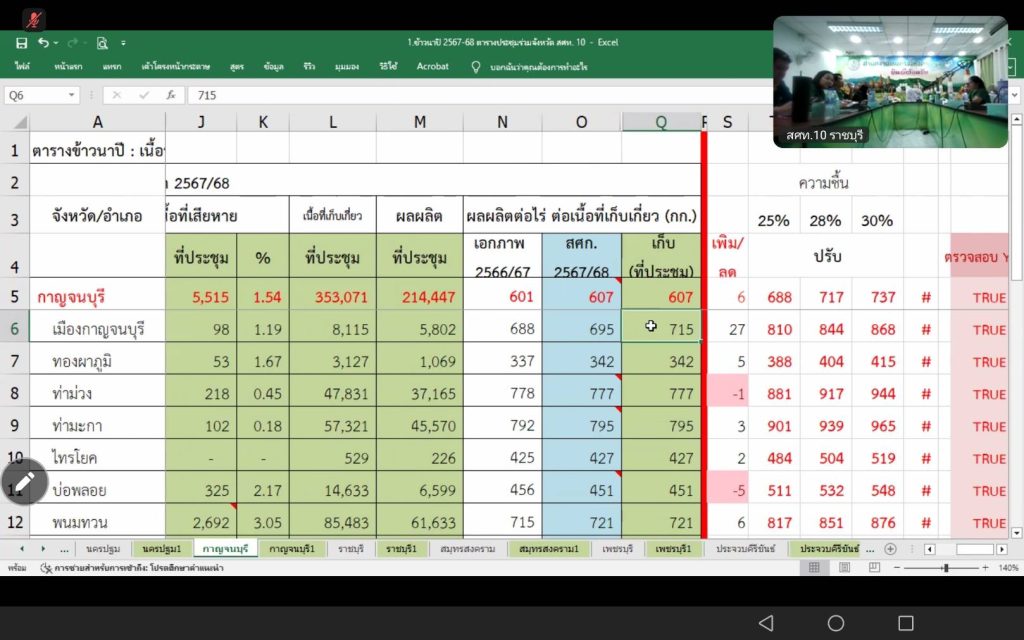1024x640 pixels.
Task: Click the zoom slider in status bar
Action: pyautogui.click(x=946, y=568)
